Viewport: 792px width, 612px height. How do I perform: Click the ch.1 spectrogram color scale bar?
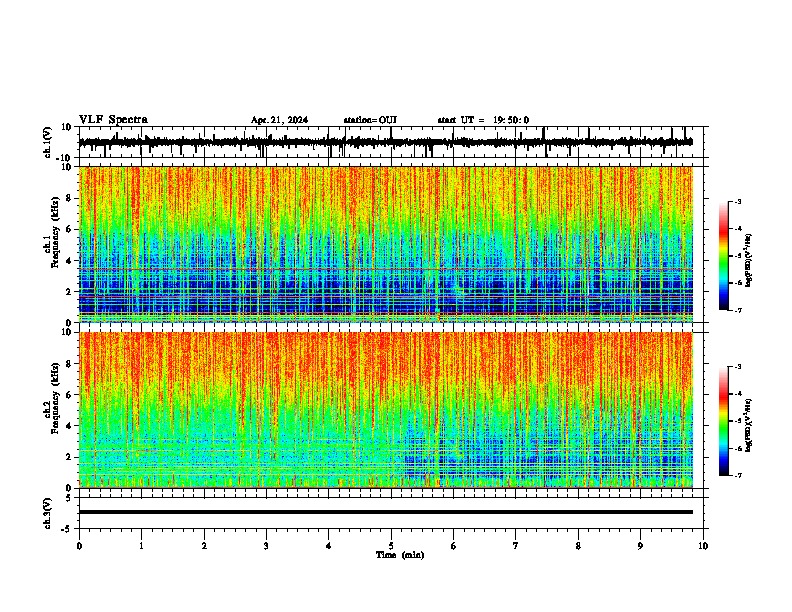[x=723, y=255]
